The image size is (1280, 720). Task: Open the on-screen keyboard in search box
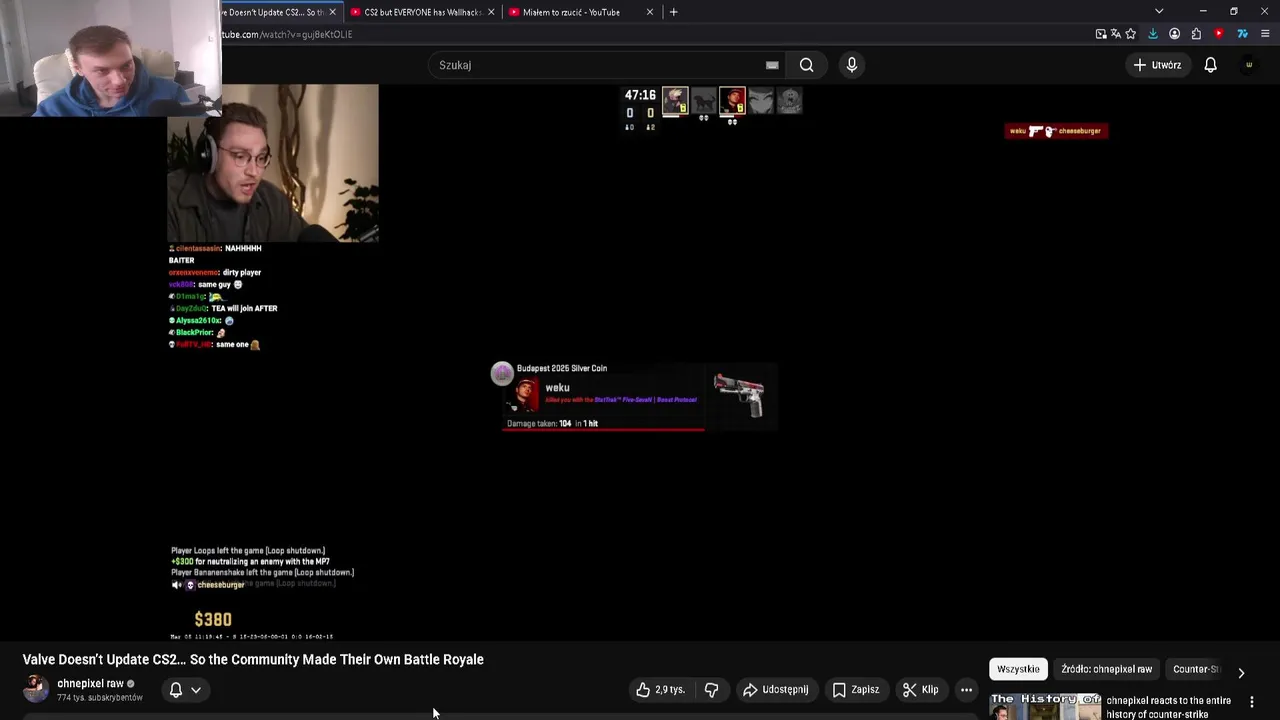click(x=772, y=65)
